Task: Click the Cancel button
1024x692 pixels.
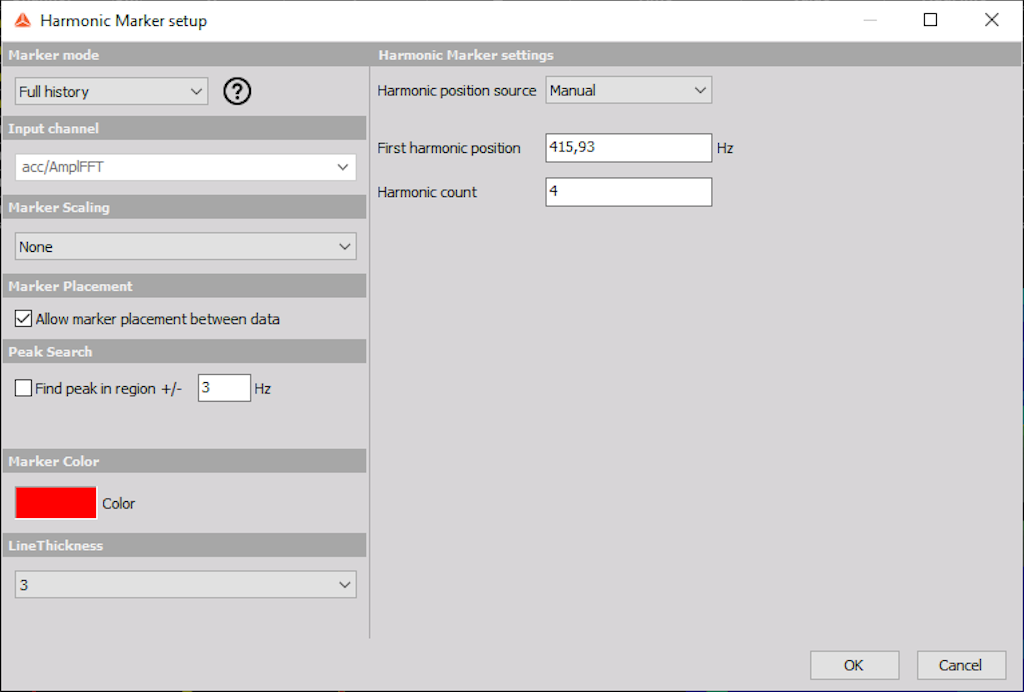Action: pyautogui.click(x=961, y=665)
